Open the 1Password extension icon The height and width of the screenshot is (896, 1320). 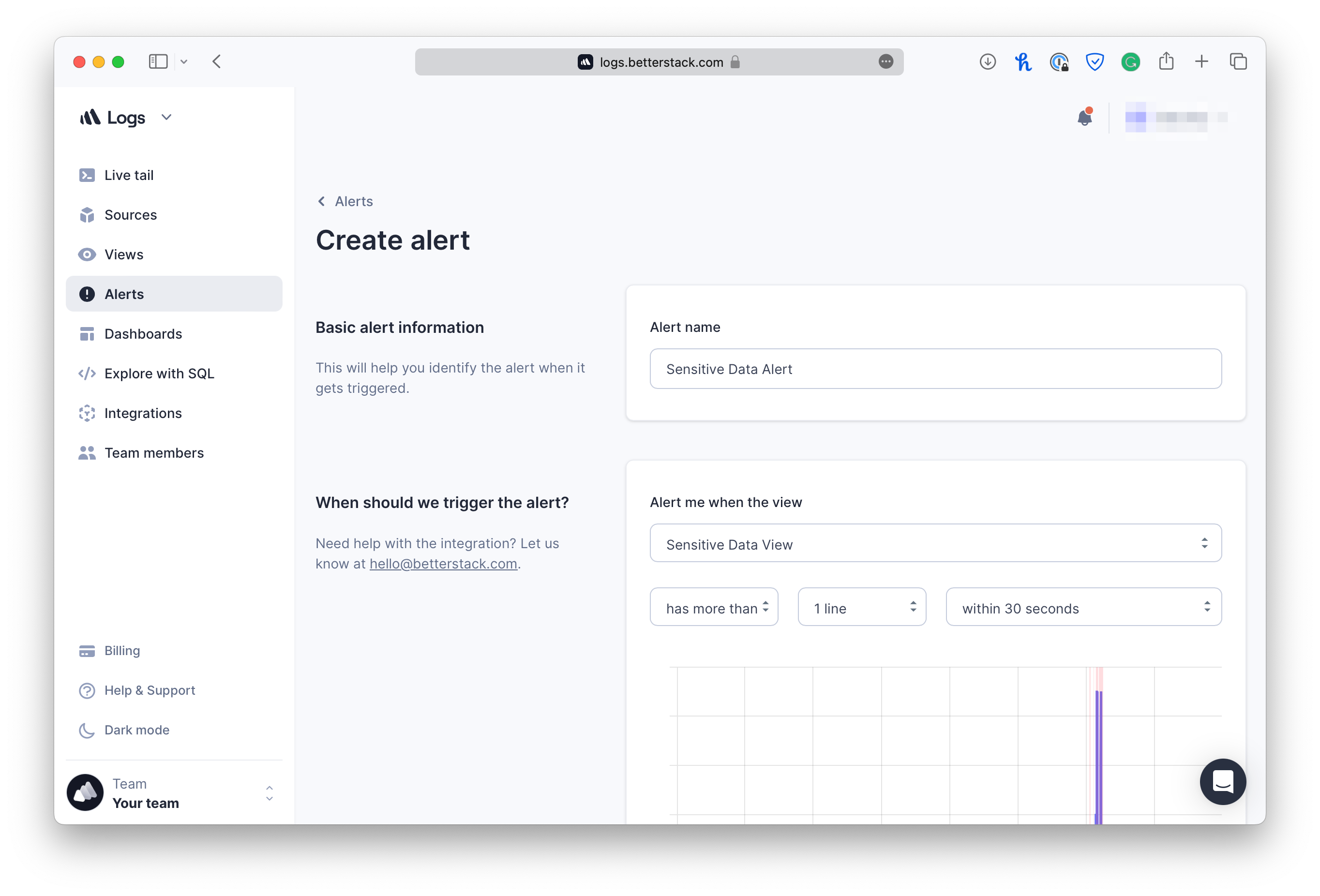click(x=1059, y=62)
